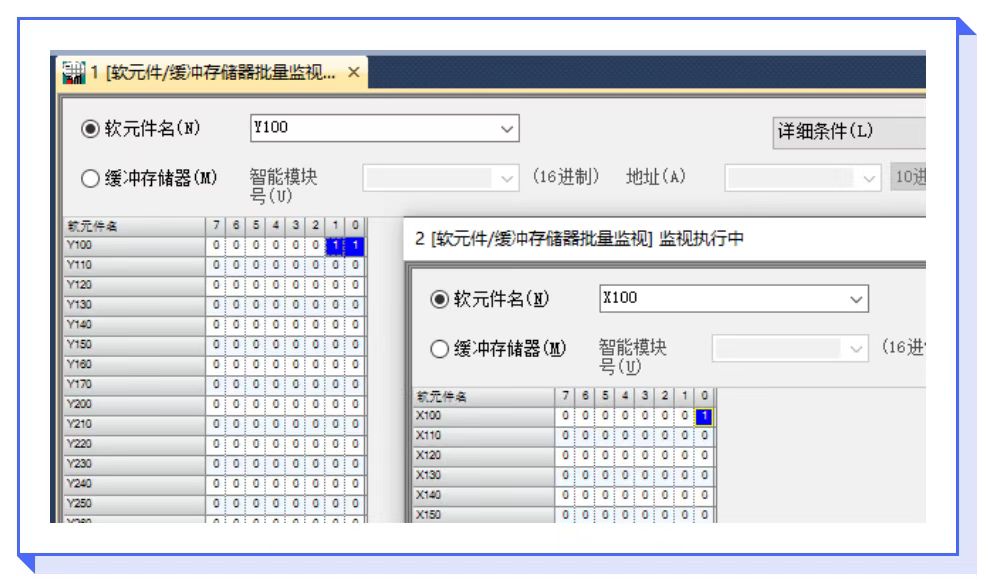The width and height of the screenshot is (992, 580).
Task: Select the Y210 row label
Action: (134, 424)
